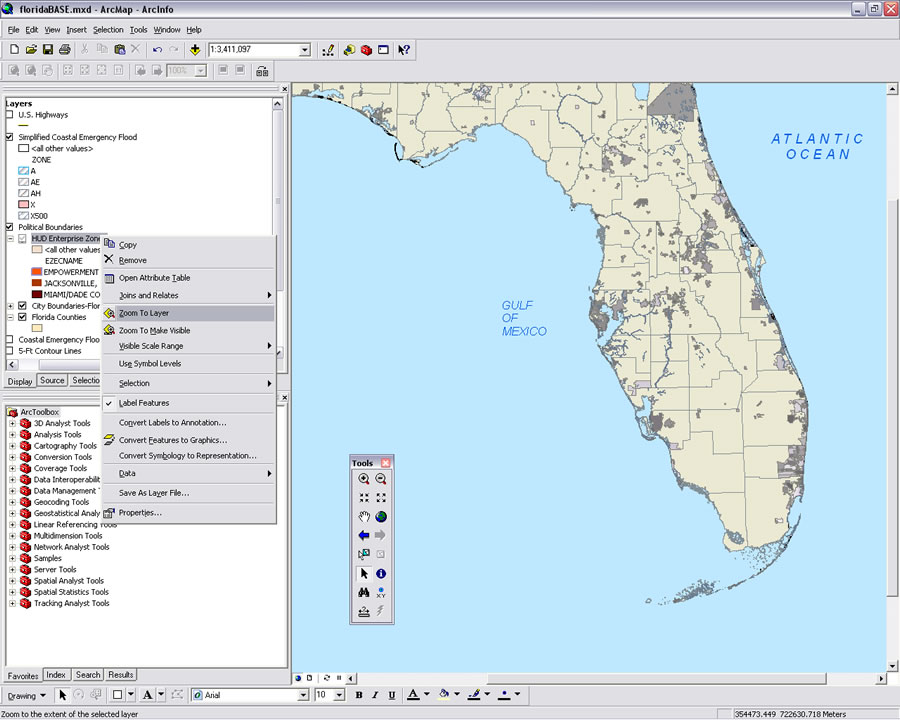Select the Pan hand tool
This screenshot has height=720, width=900.
tap(364, 517)
